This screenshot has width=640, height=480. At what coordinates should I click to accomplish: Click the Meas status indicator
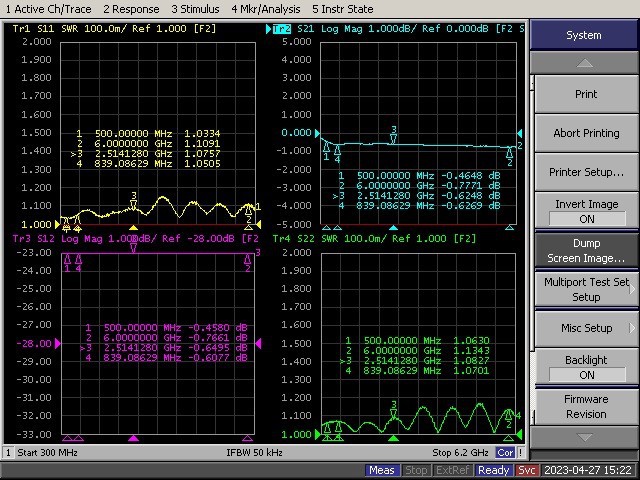(x=382, y=470)
